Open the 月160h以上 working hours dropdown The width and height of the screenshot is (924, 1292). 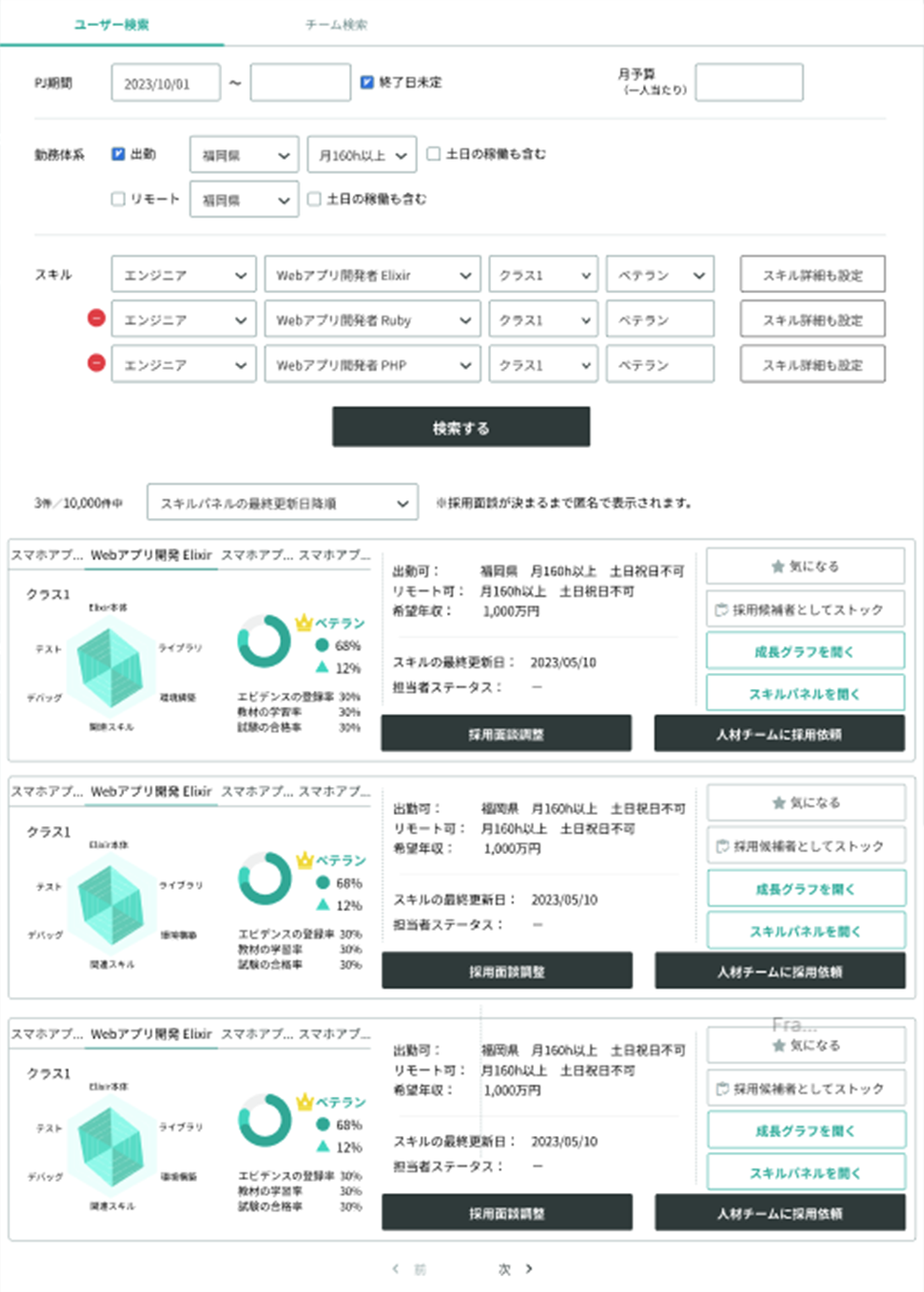click(362, 155)
